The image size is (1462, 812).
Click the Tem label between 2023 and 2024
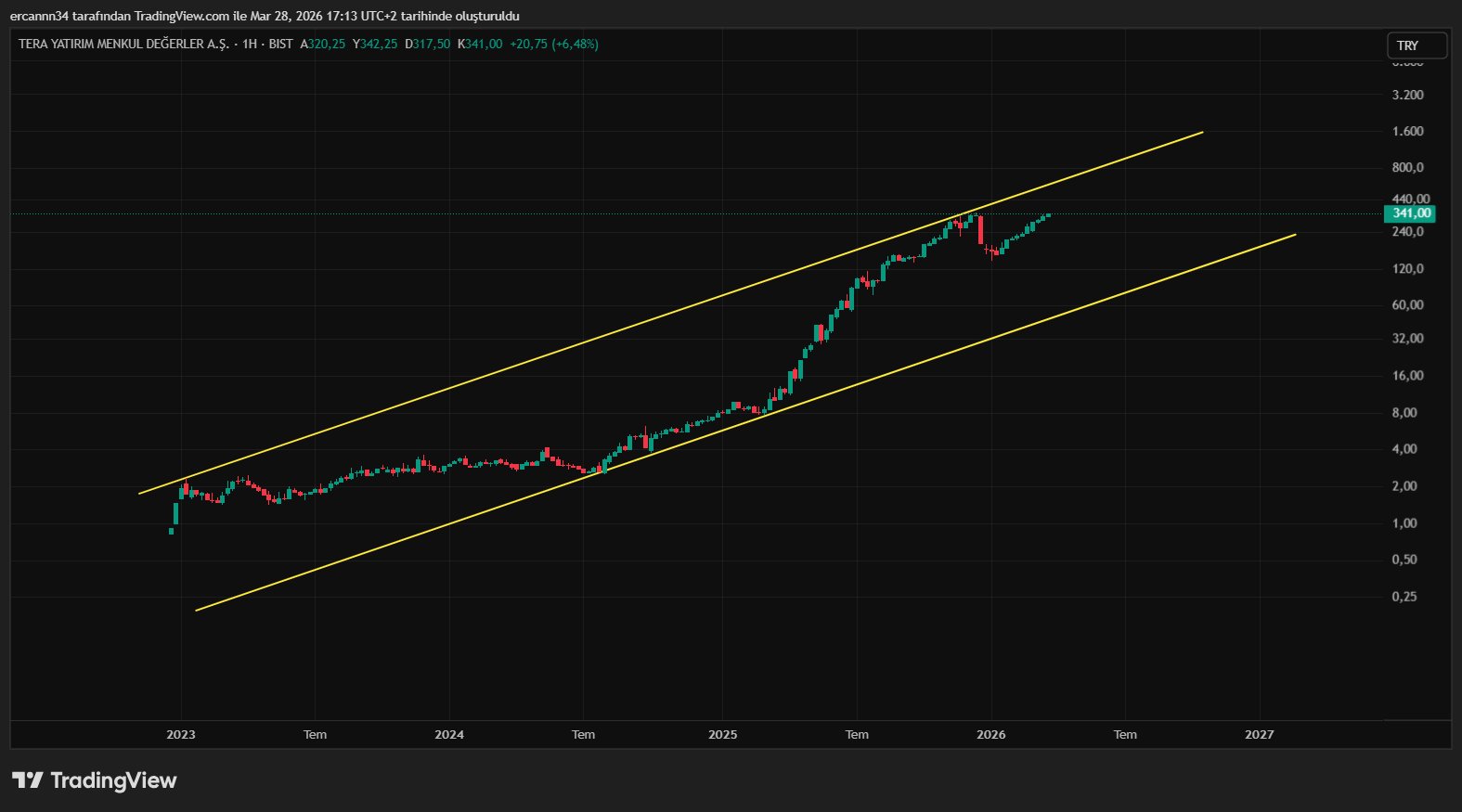click(x=316, y=734)
